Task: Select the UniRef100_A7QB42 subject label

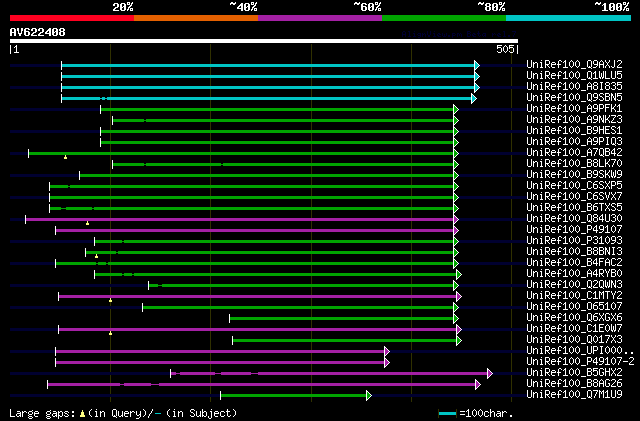Action: pos(574,153)
